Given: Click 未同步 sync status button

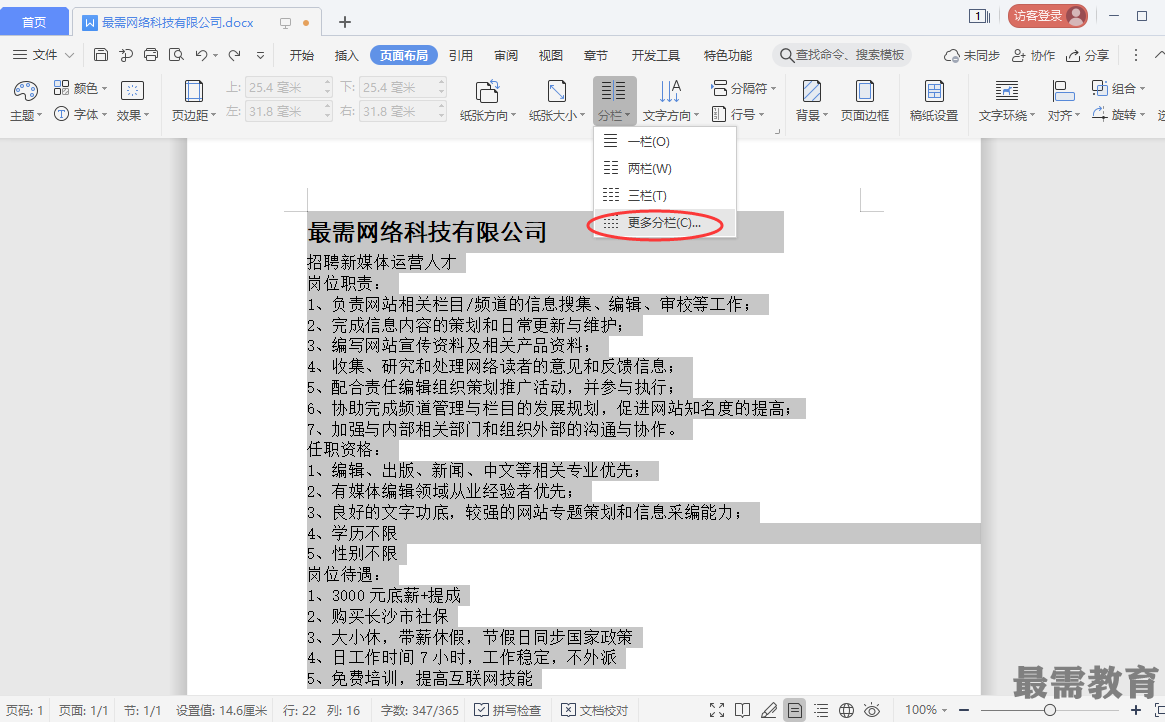Looking at the screenshot, I should pyautogui.click(x=971, y=56).
